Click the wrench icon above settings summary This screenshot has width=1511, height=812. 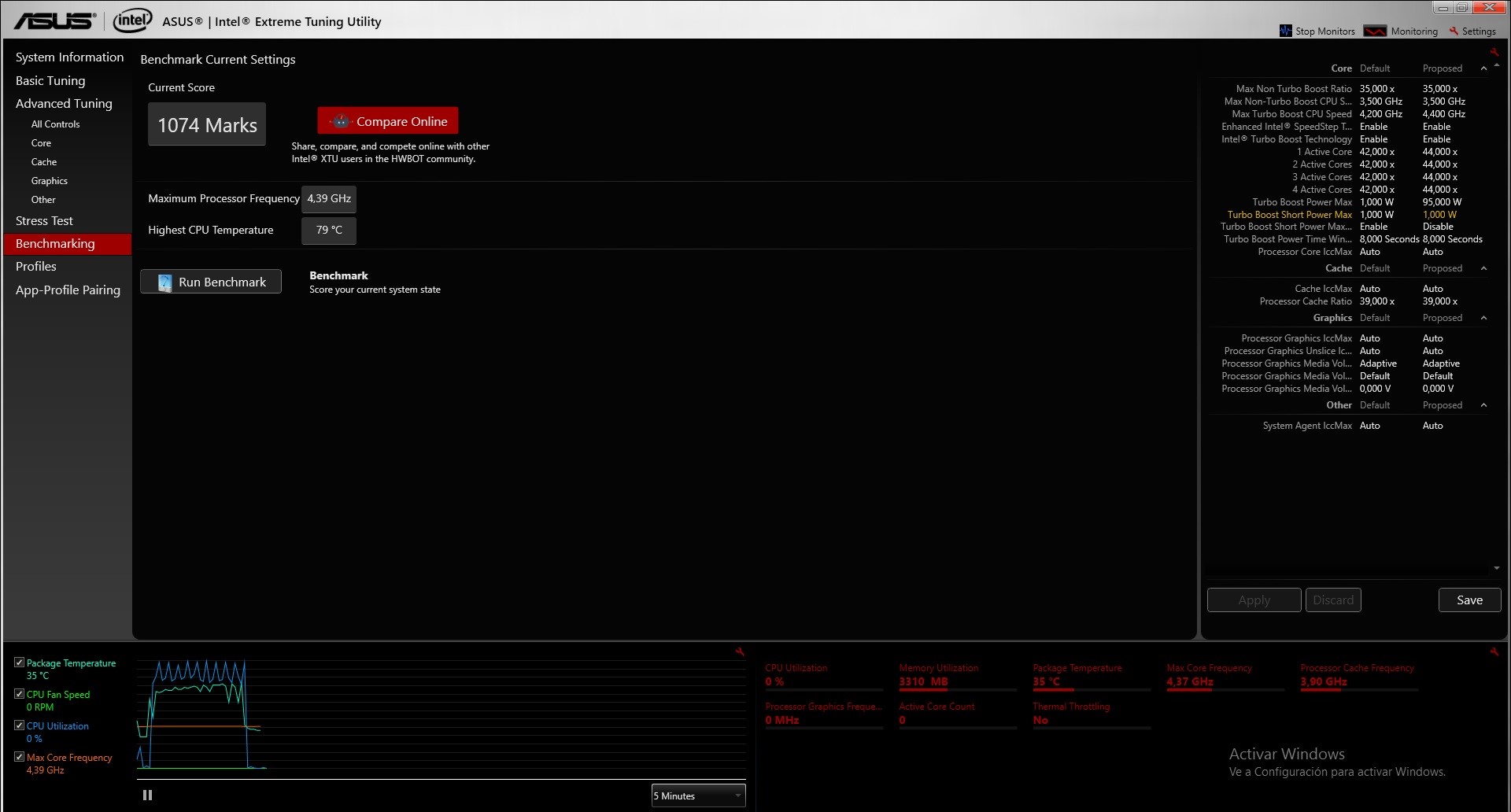[1494, 52]
